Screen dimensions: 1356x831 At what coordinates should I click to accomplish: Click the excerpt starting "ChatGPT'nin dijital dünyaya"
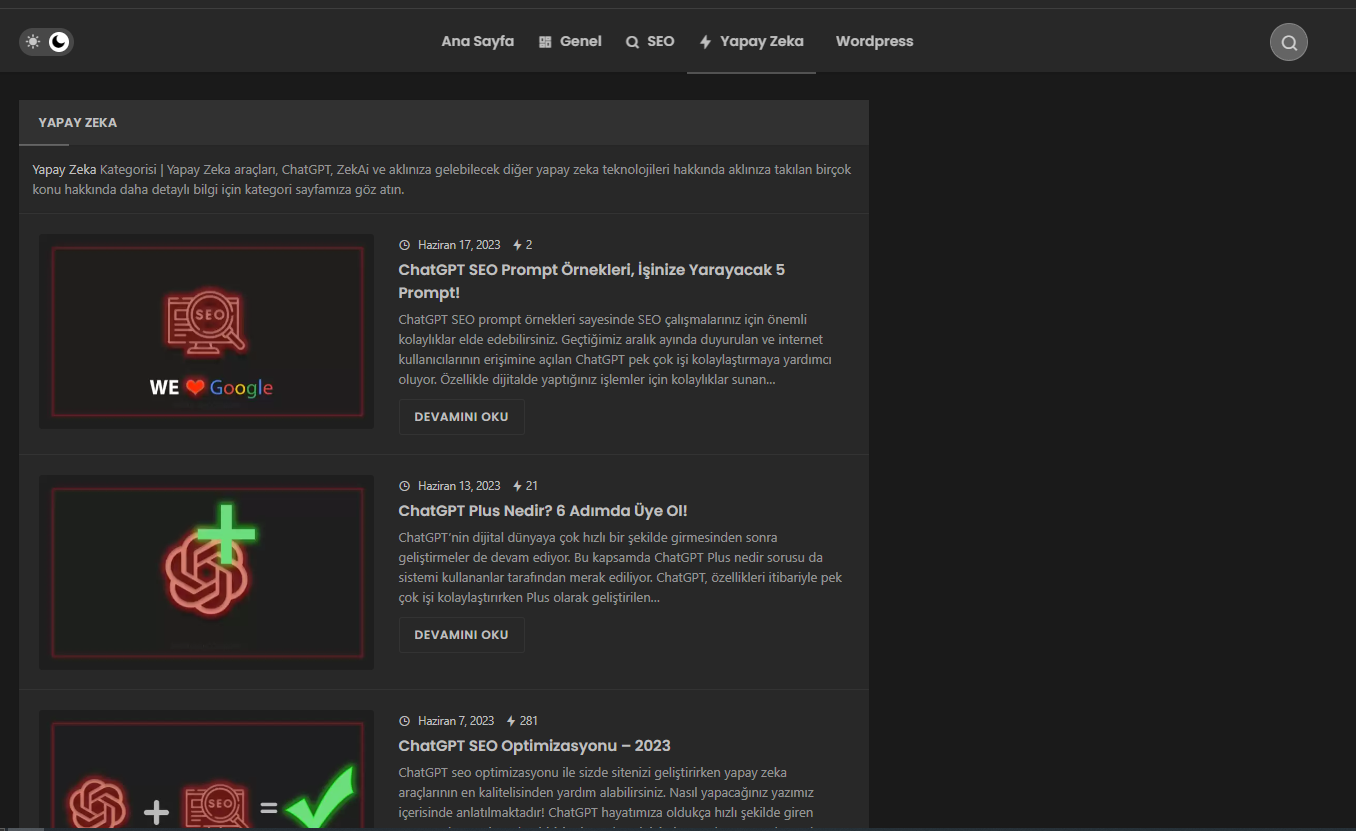click(x=620, y=568)
